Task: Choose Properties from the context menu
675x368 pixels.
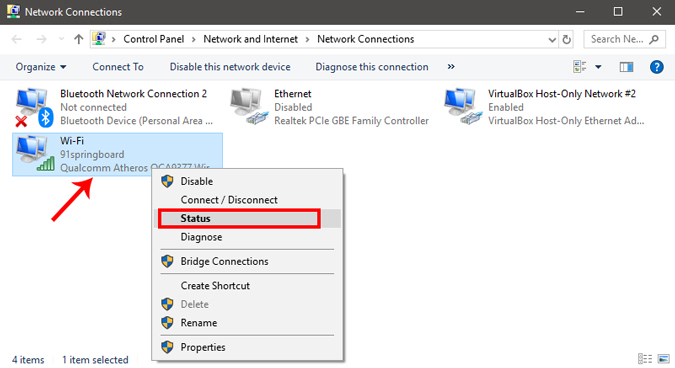Action: 248,347
